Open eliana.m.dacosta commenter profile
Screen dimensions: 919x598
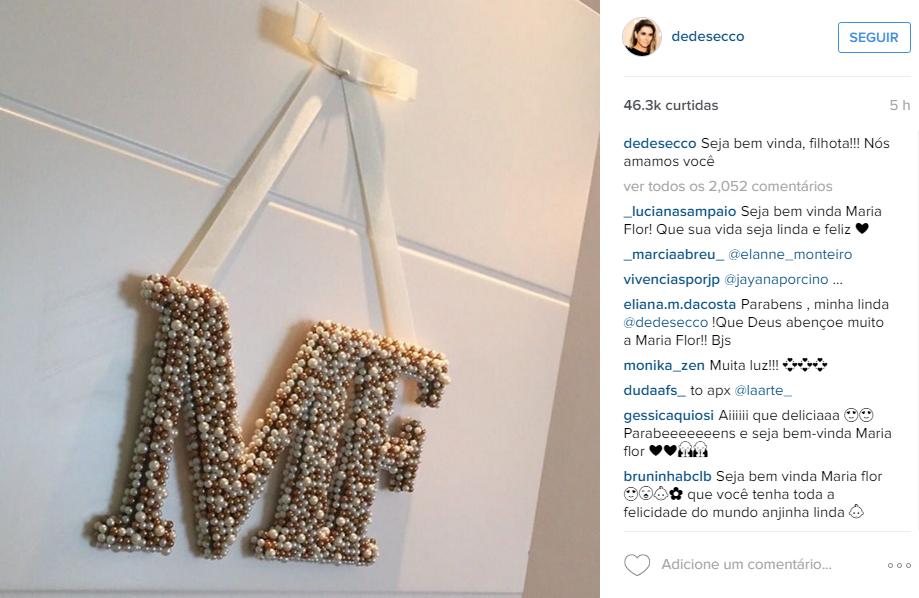pos(680,305)
